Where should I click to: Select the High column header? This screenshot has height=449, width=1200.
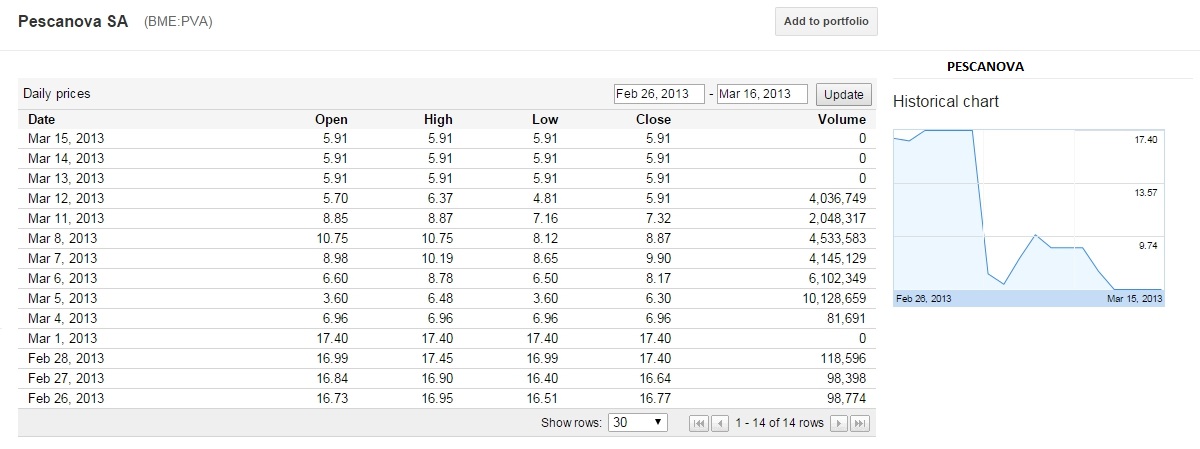(x=438, y=119)
